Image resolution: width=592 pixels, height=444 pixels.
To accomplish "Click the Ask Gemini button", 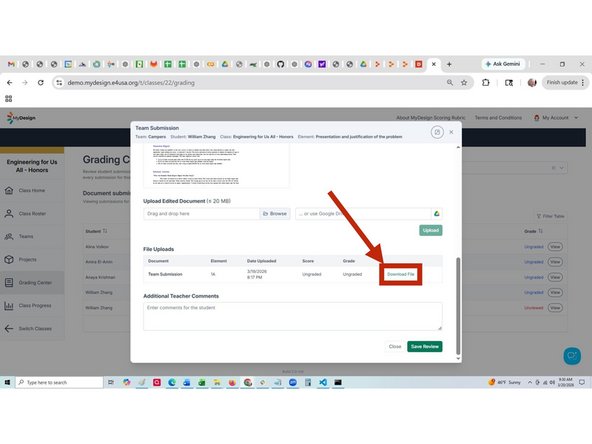I will click(x=503, y=64).
